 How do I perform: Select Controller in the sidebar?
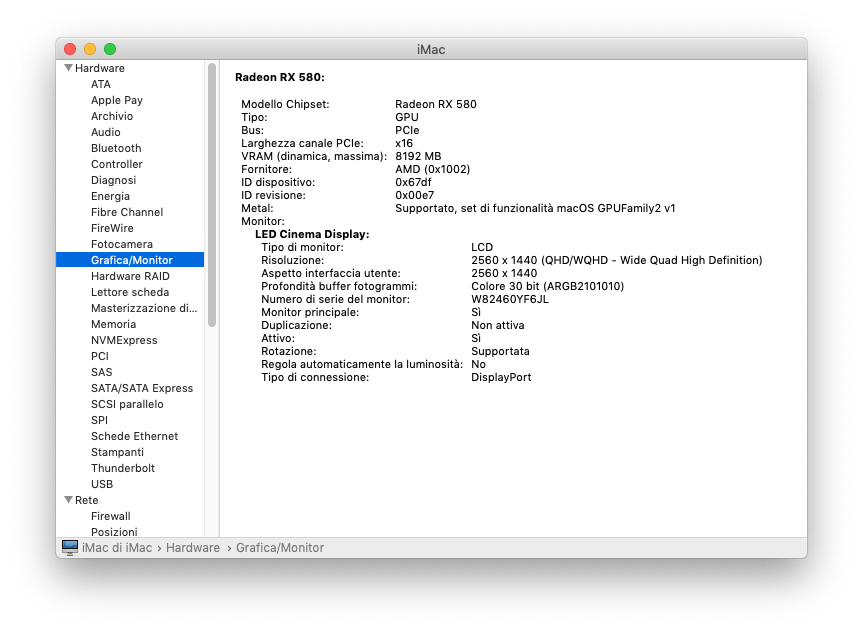[x=117, y=164]
